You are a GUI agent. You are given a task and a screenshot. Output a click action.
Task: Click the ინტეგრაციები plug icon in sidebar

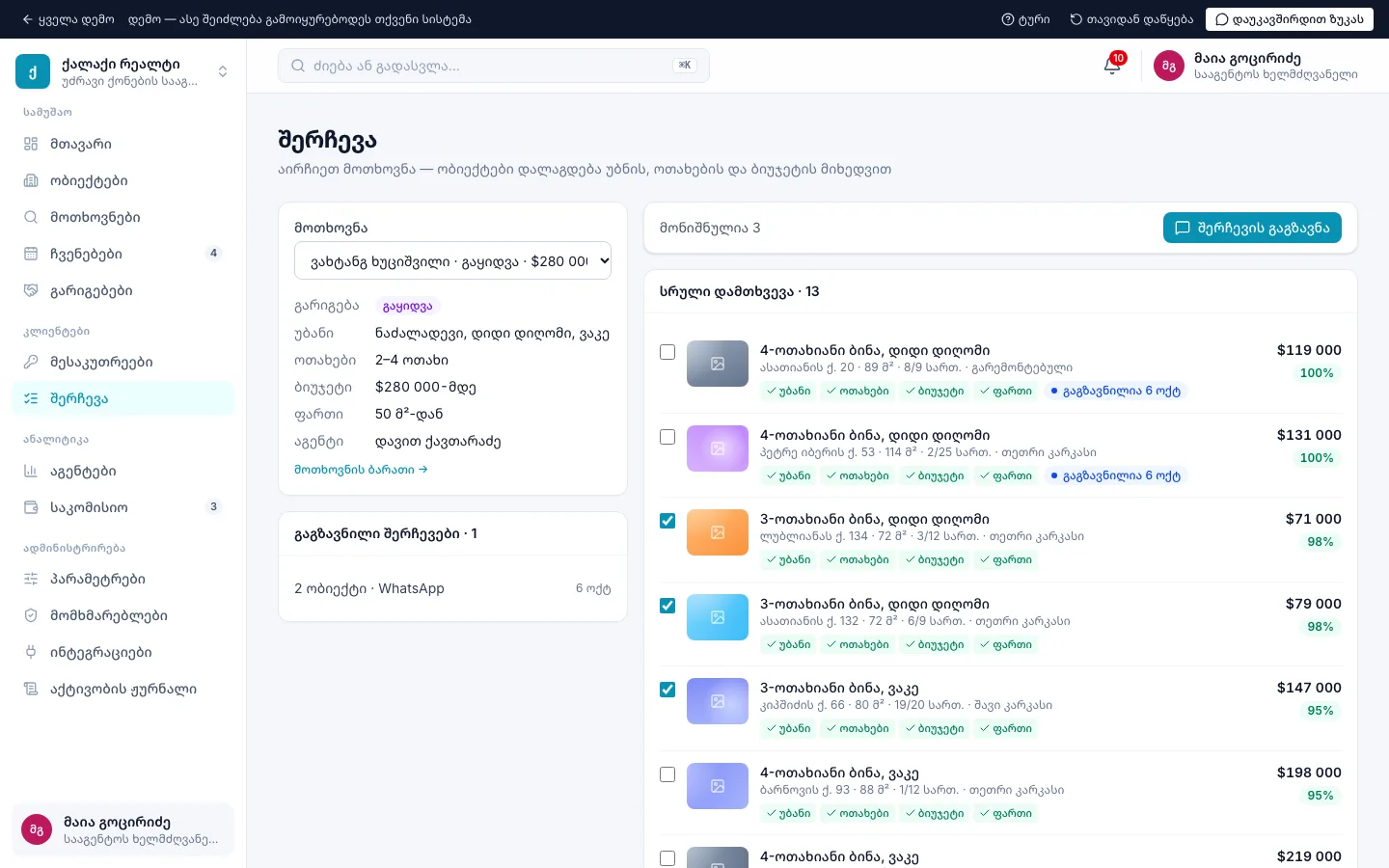(31, 652)
